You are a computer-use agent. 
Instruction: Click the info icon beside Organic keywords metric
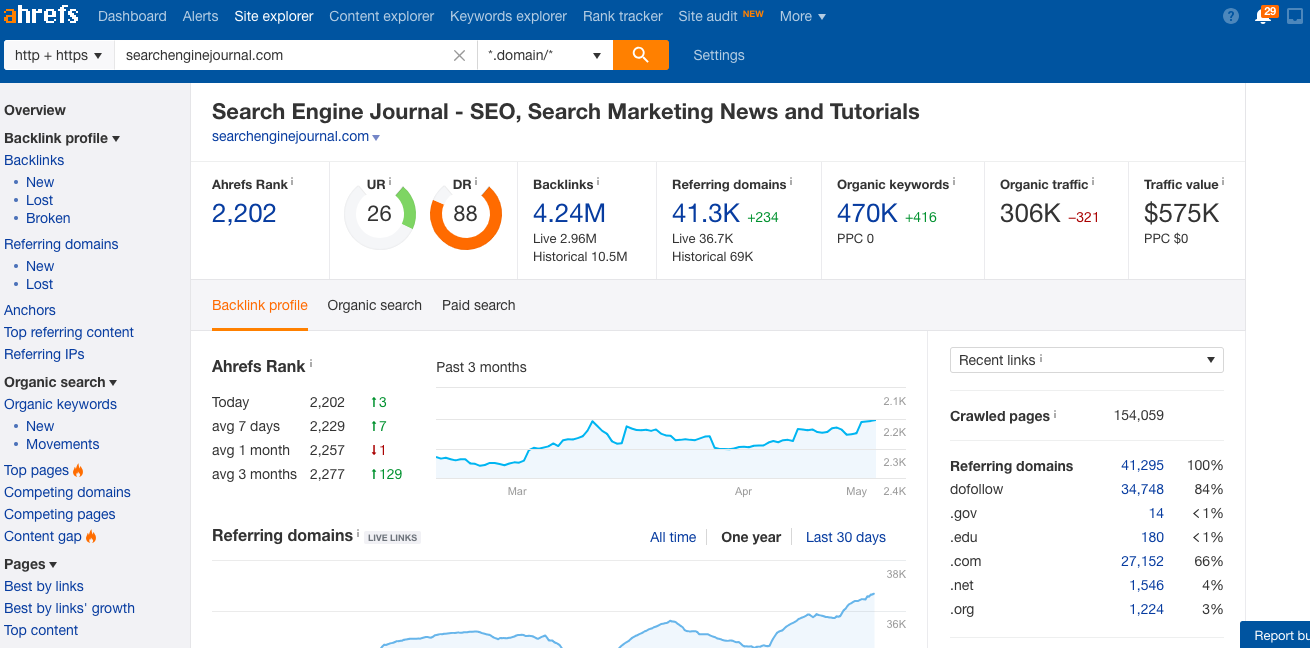pos(954,182)
